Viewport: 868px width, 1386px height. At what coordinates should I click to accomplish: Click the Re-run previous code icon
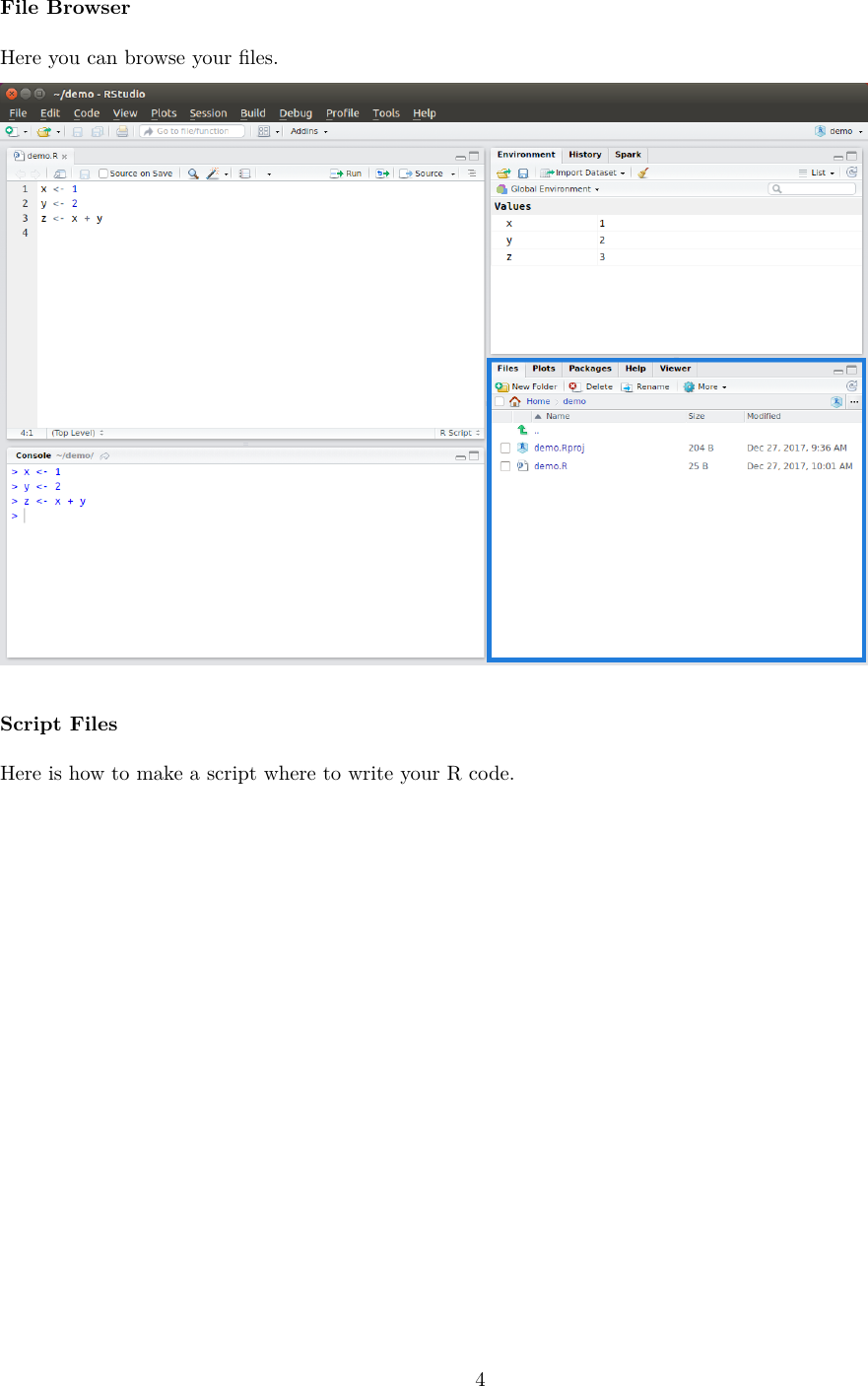pyautogui.click(x=382, y=173)
